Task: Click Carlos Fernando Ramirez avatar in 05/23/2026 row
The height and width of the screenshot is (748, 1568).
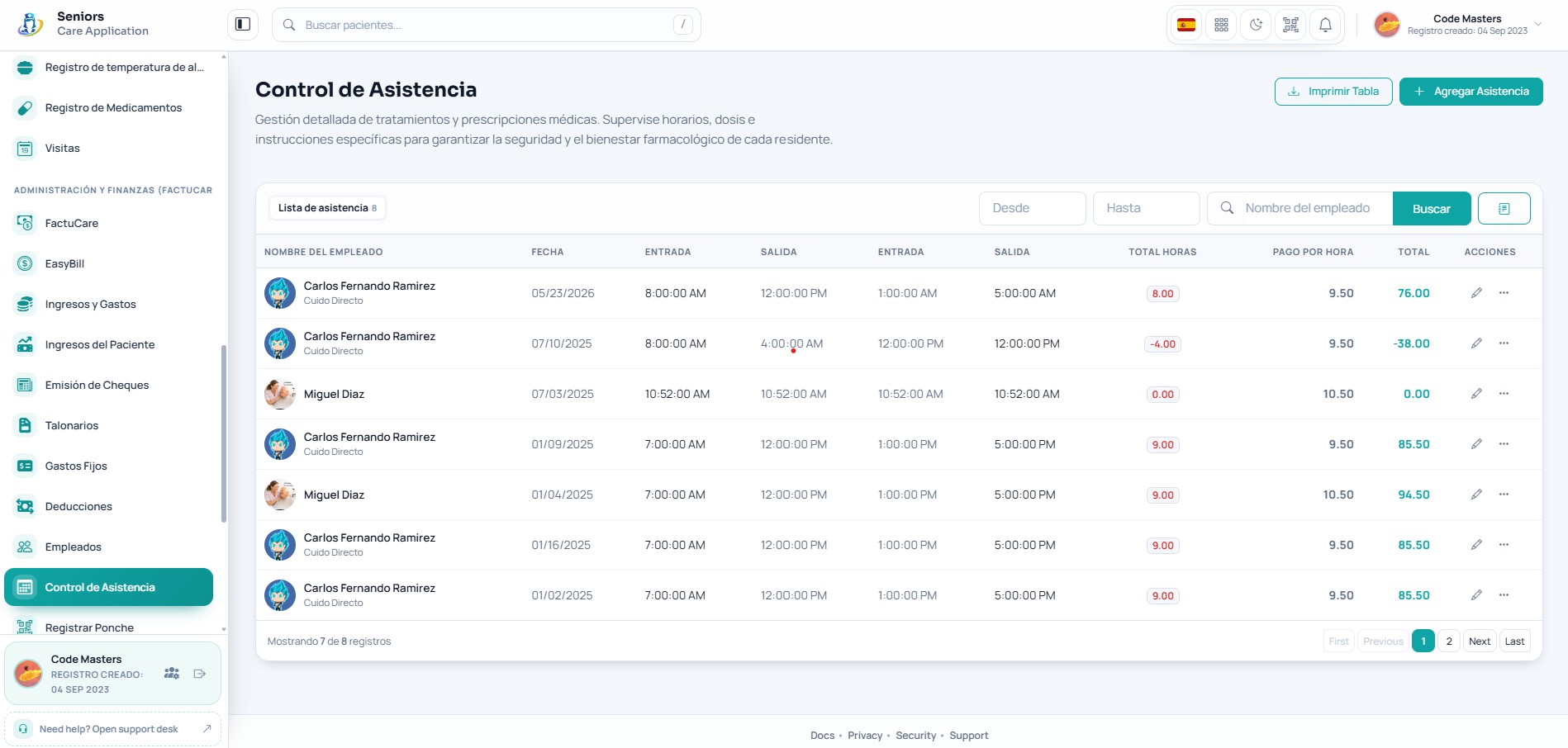Action: tap(280, 293)
